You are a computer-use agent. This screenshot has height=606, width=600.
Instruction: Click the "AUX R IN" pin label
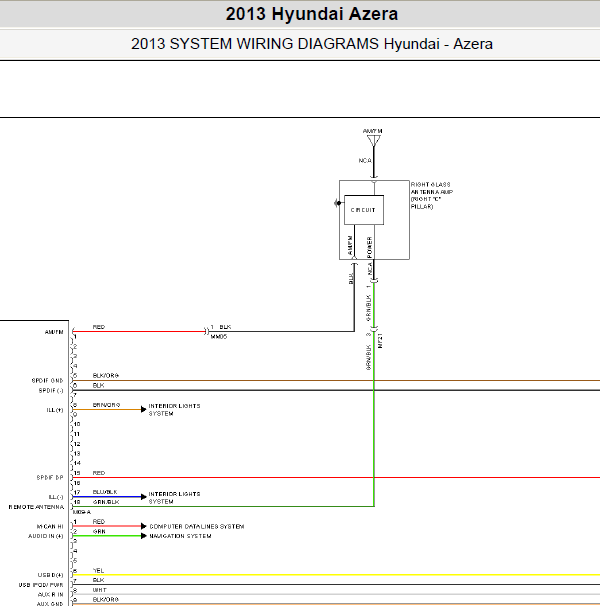point(50,594)
